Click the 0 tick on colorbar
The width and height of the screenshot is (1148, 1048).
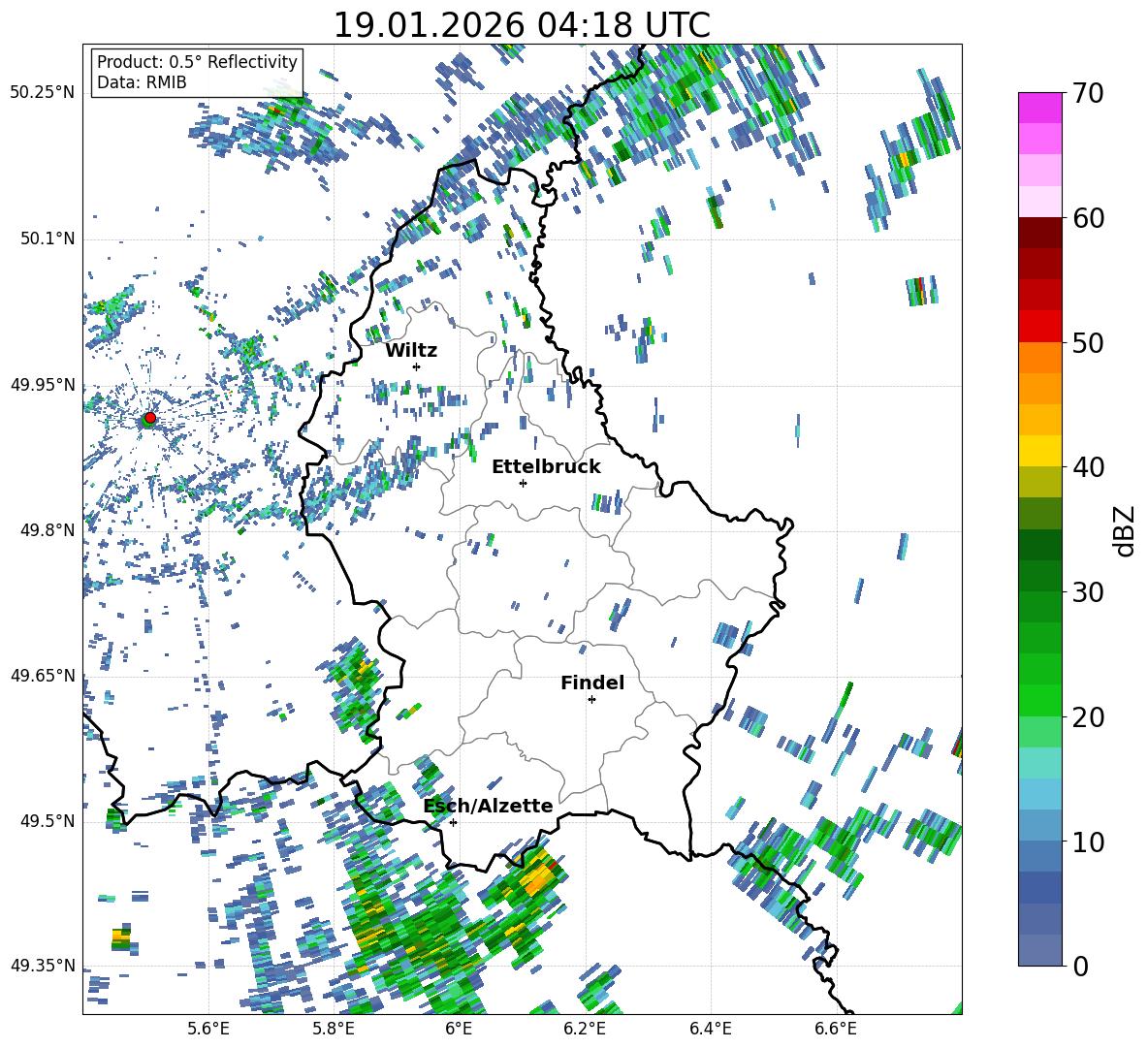pyautogui.click(x=1080, y=966)
